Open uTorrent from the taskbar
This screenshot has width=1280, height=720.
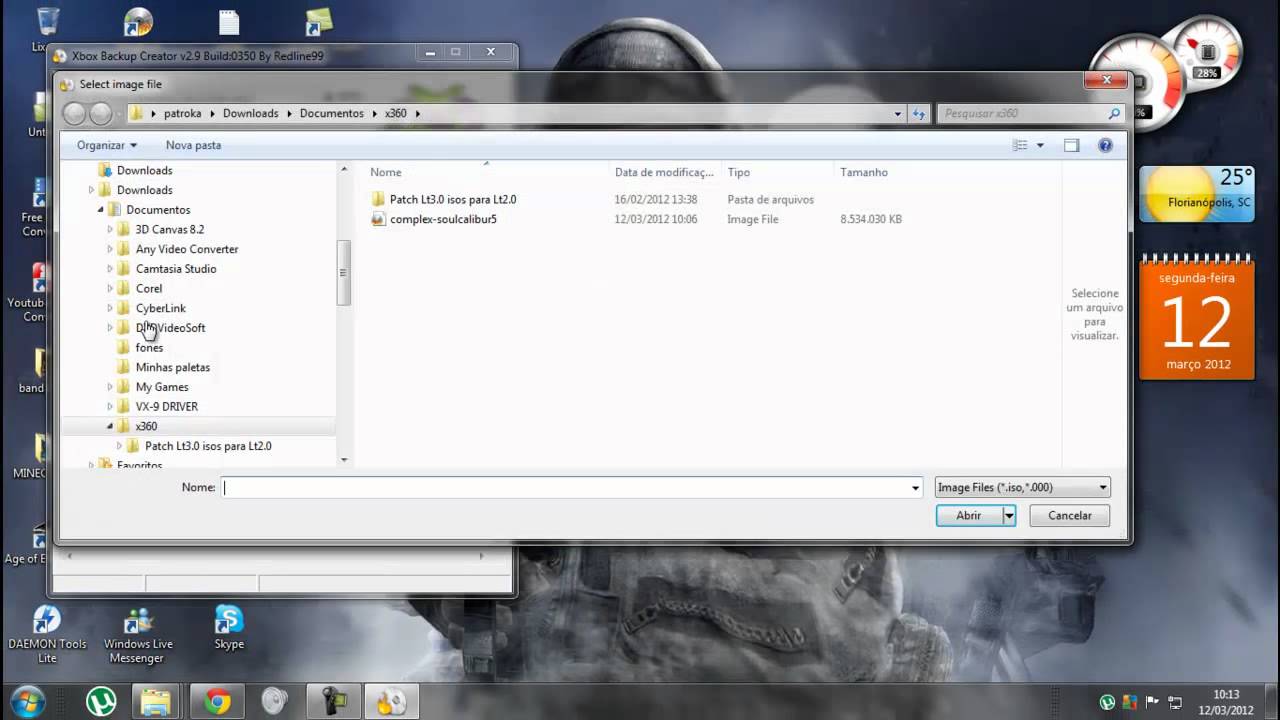[x=101, y=702]
